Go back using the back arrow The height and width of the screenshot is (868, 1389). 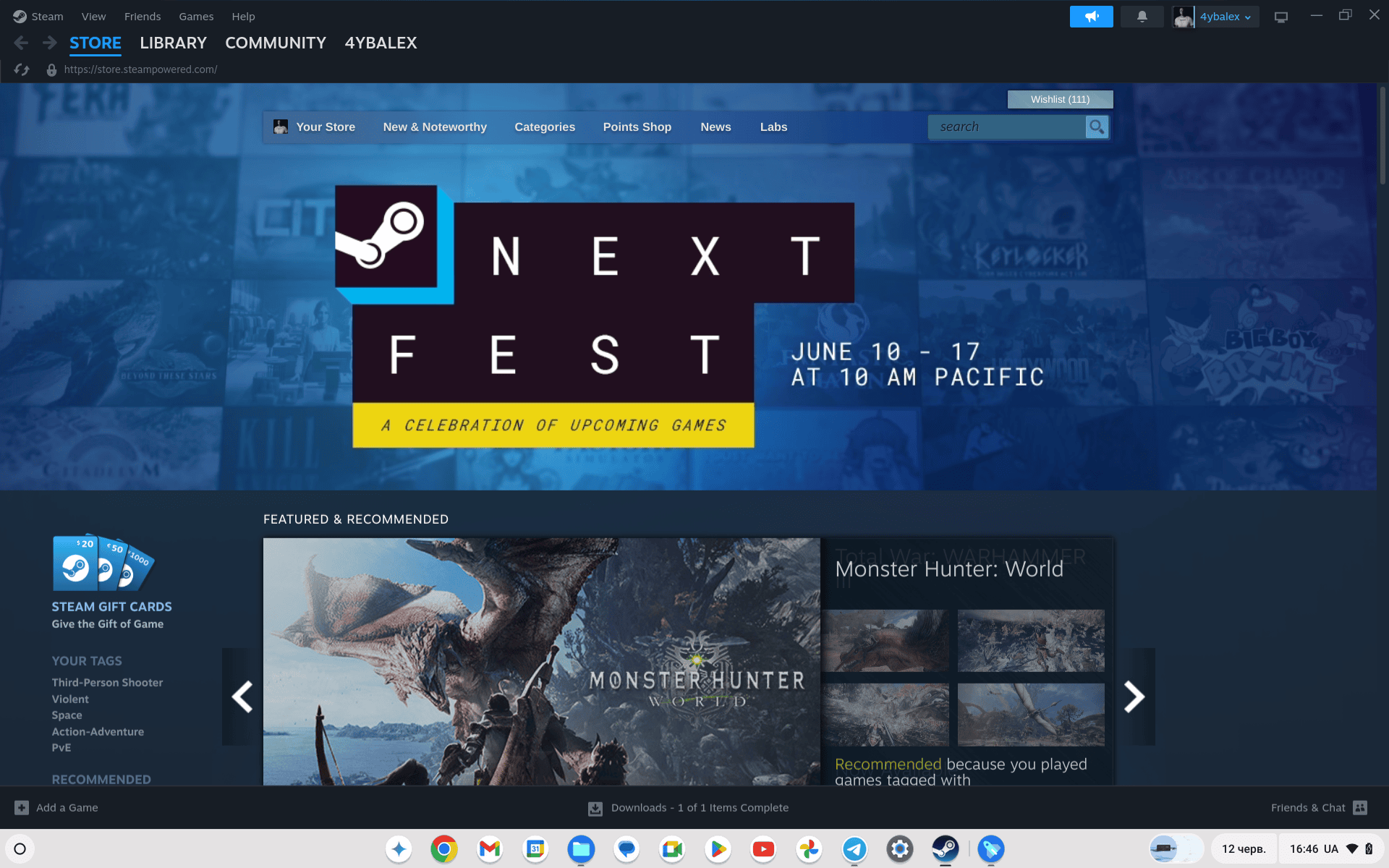point(21,43)
